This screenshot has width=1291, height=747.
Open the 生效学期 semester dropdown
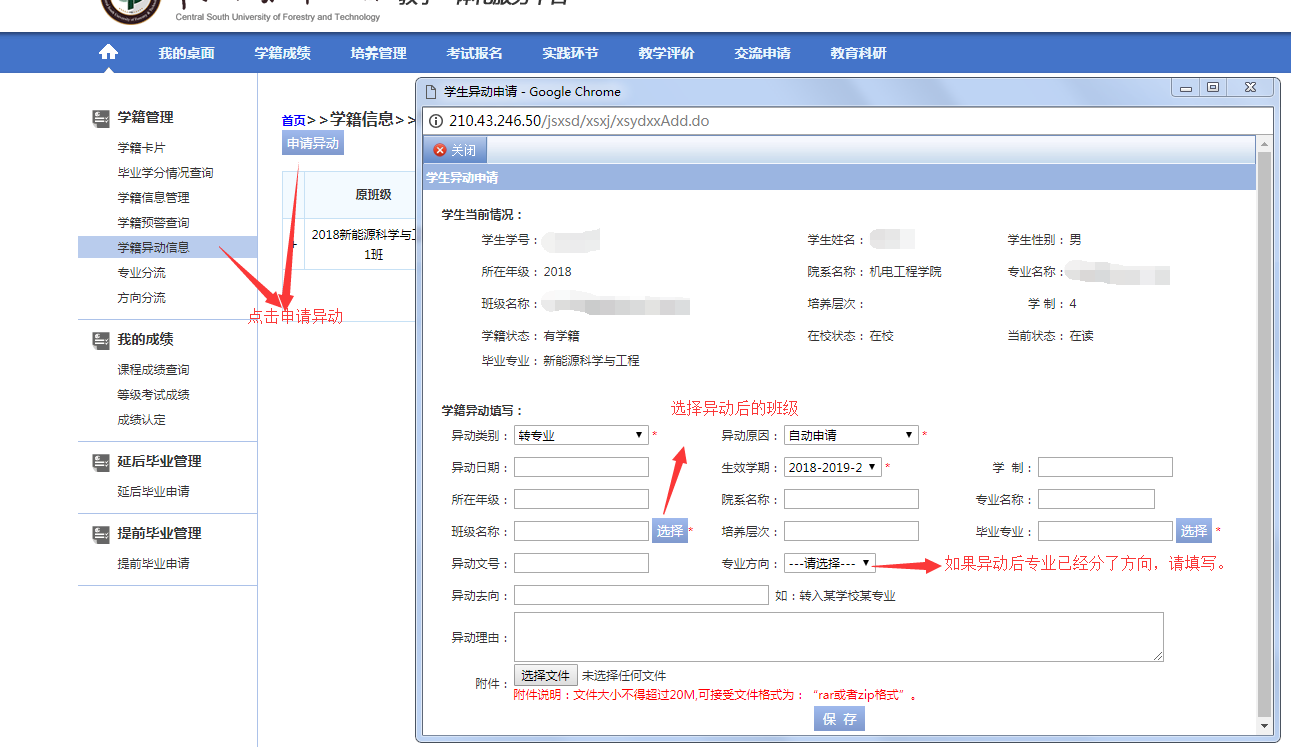pos(832,467)
